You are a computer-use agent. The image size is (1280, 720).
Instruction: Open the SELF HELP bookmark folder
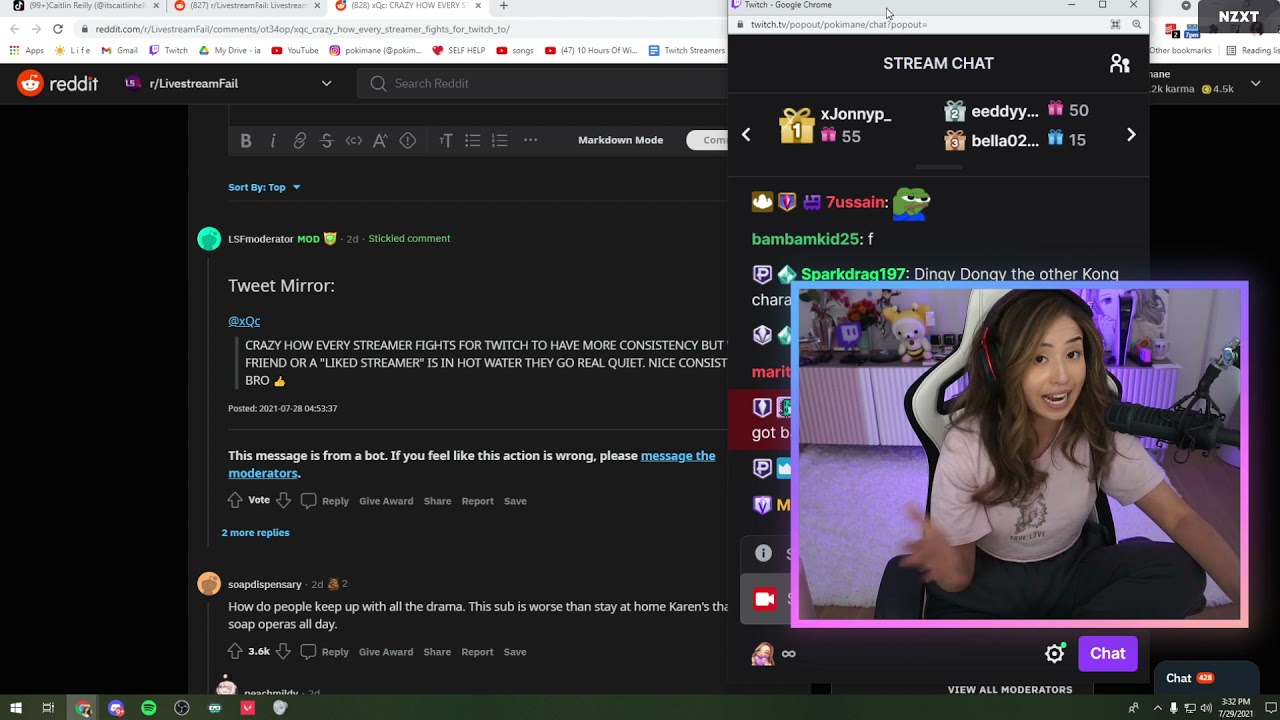(458, 50)
